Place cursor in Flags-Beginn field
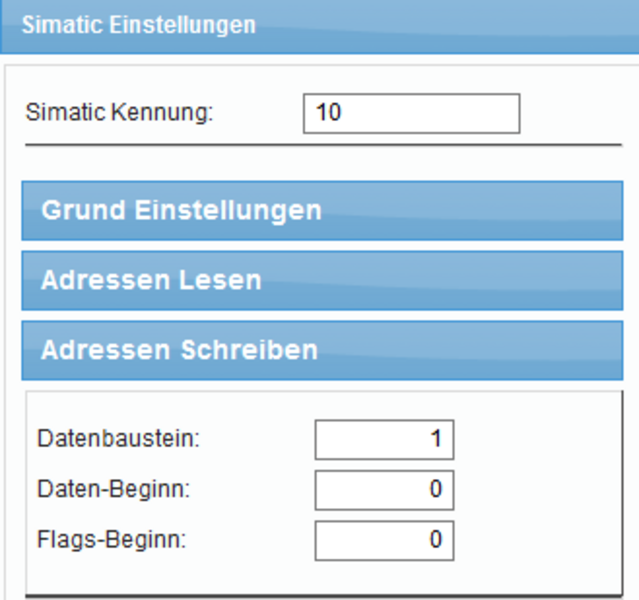 [384, 541]
